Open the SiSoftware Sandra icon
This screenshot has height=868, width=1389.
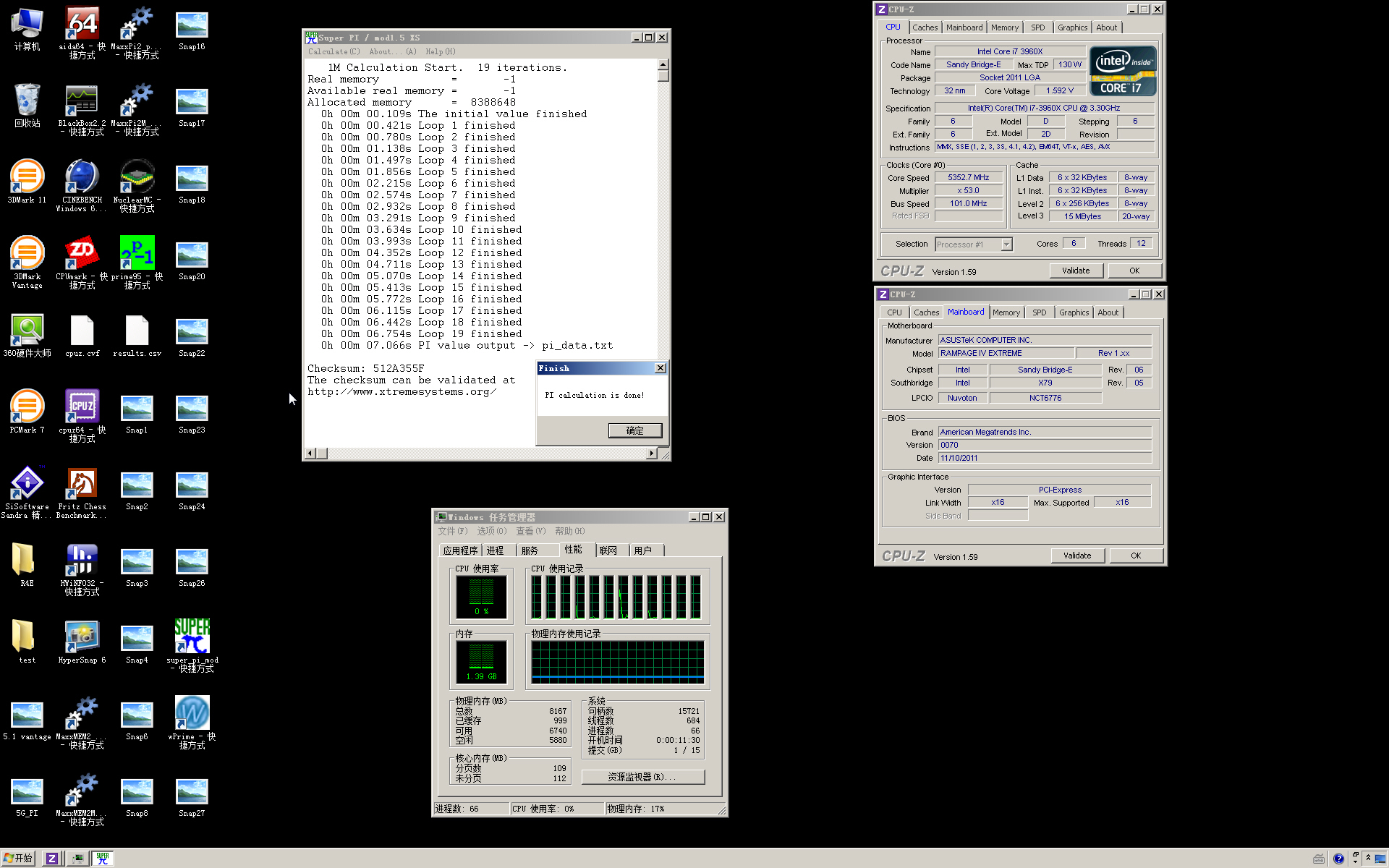point(27,493)
